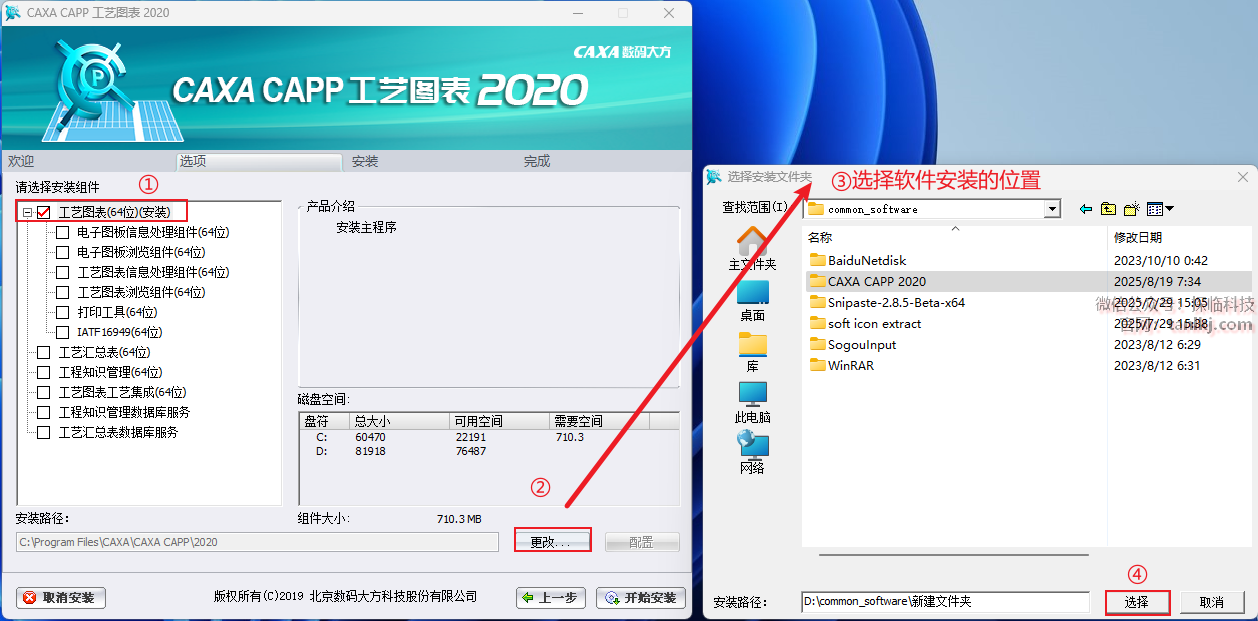The height and width of the screenshot is (621, 1258).
Task: Click the 盘符 column header
Action: tap(325, 421)
